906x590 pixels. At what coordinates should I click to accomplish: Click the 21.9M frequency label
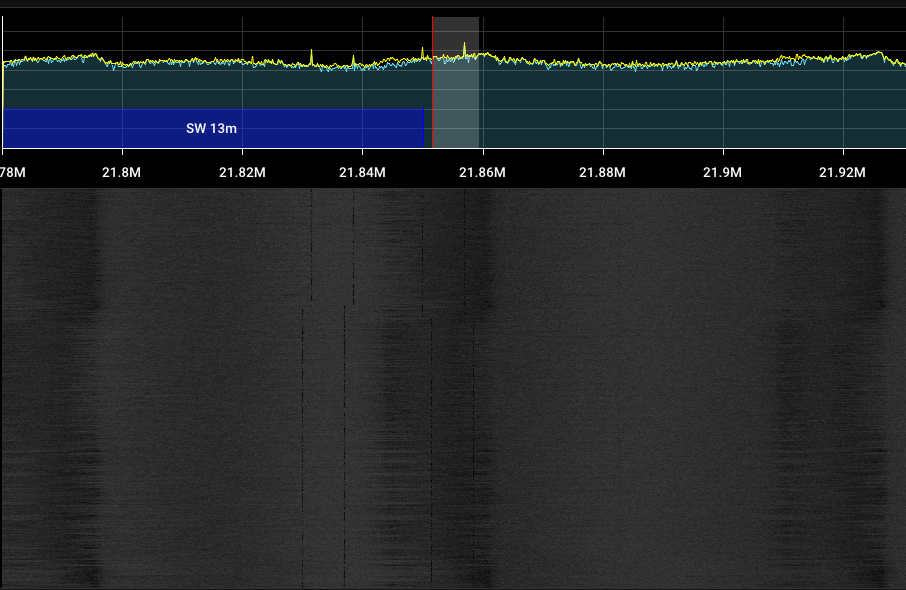[x=722, y=172]
